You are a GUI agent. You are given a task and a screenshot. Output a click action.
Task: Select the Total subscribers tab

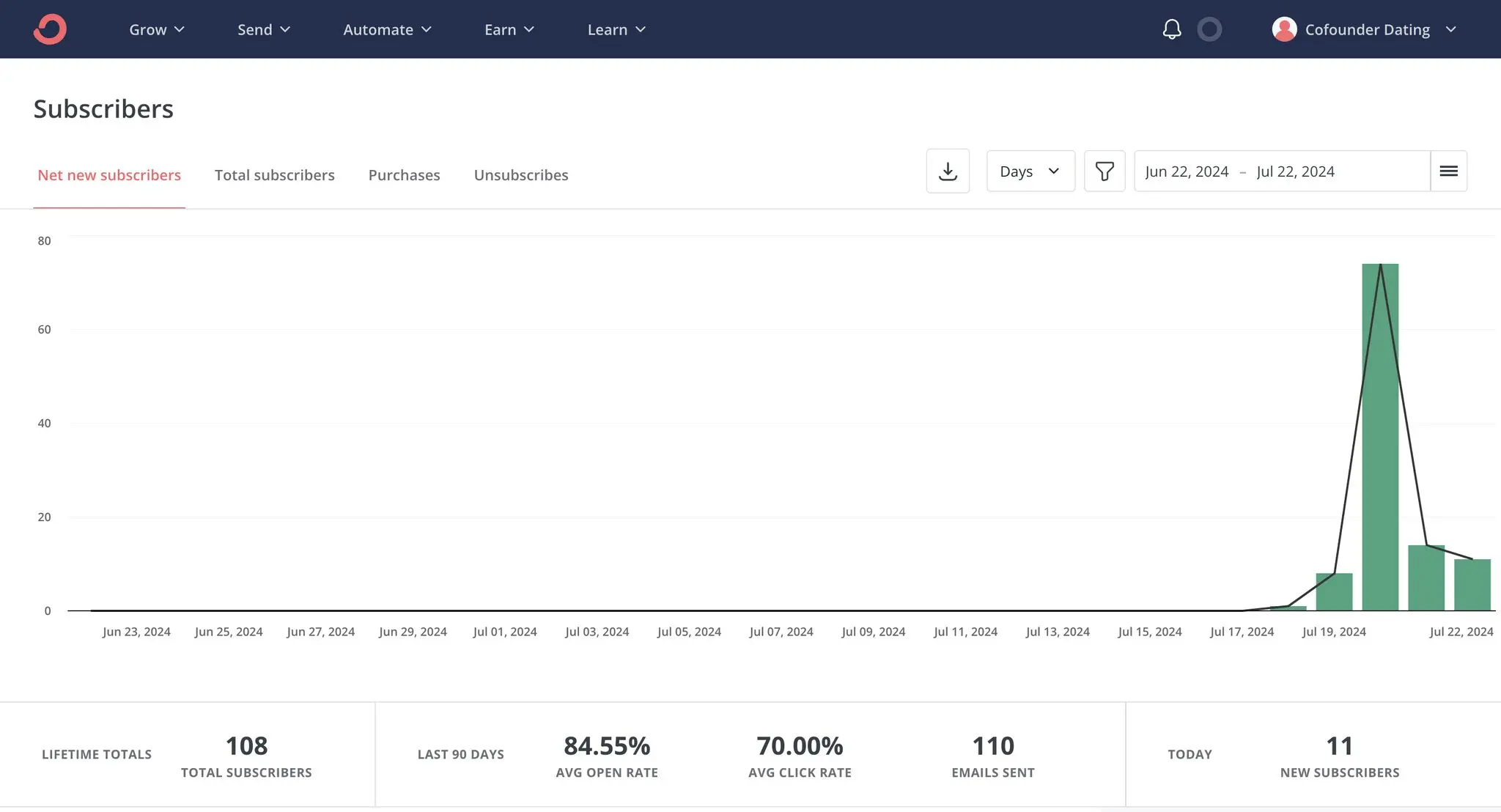(x=275, y=174)
